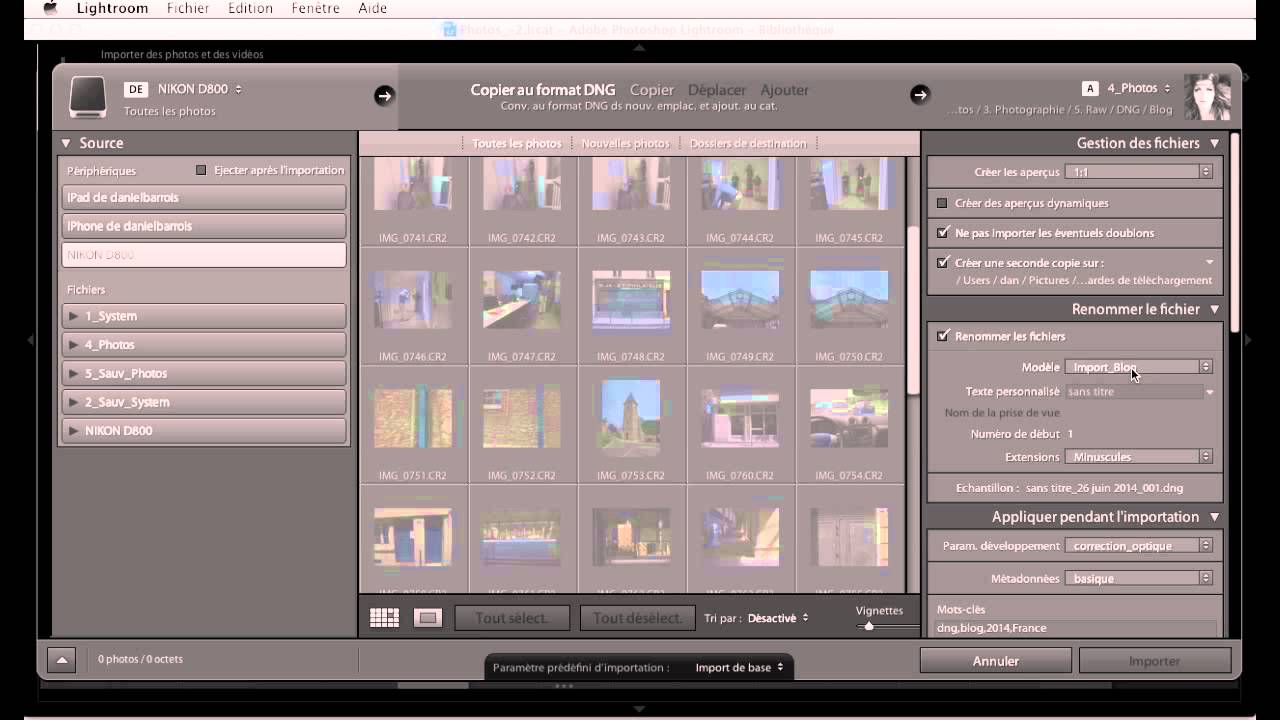Click the left arrow next to source

click(384, 95)
